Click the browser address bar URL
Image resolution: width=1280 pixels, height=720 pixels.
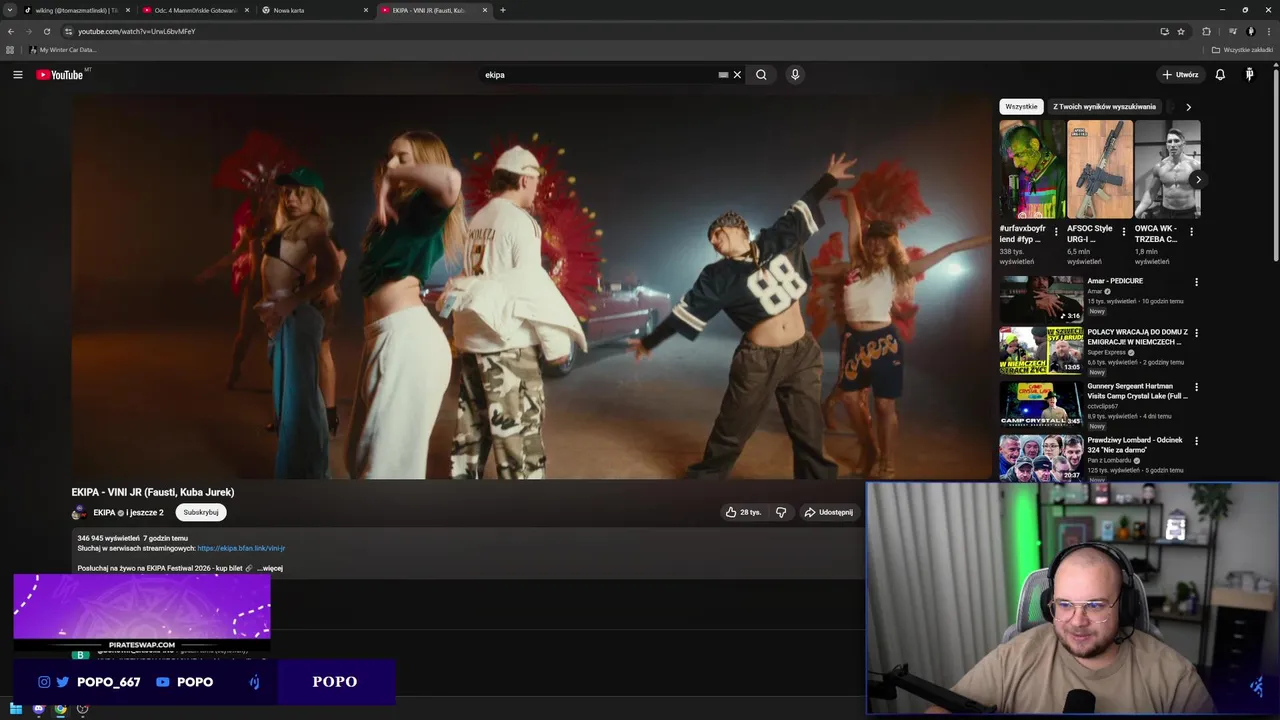[137, 31]
